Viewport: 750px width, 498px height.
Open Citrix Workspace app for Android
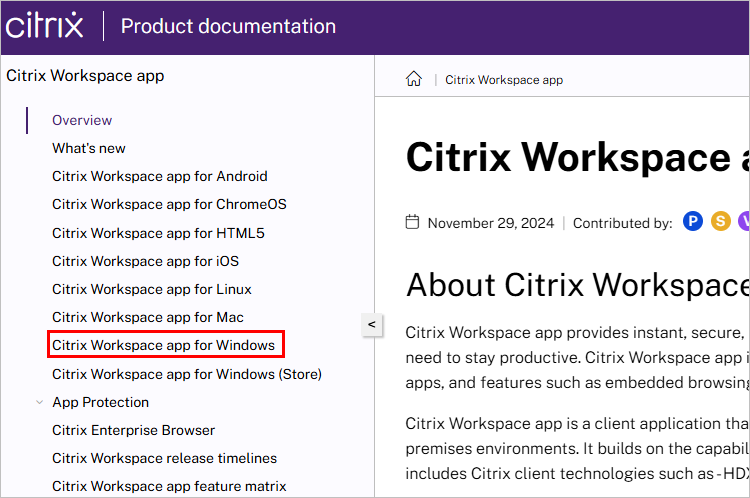click(x=160, y=177)
